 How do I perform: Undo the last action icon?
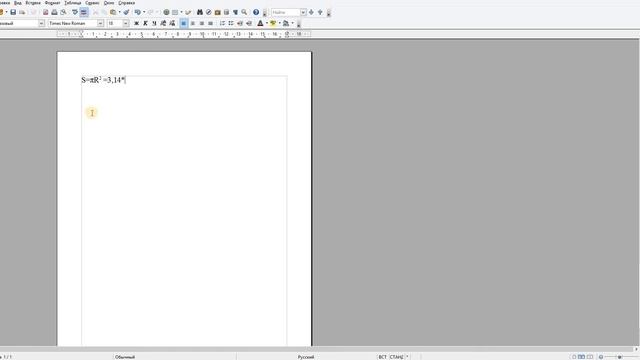tap(138, 12)
